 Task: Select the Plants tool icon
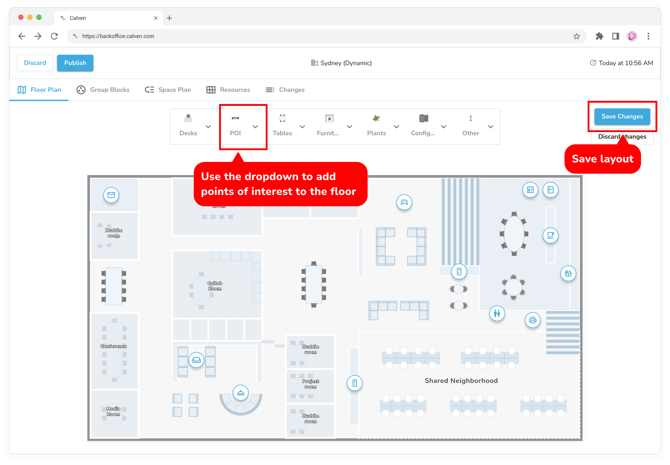[x=376, y=119]
